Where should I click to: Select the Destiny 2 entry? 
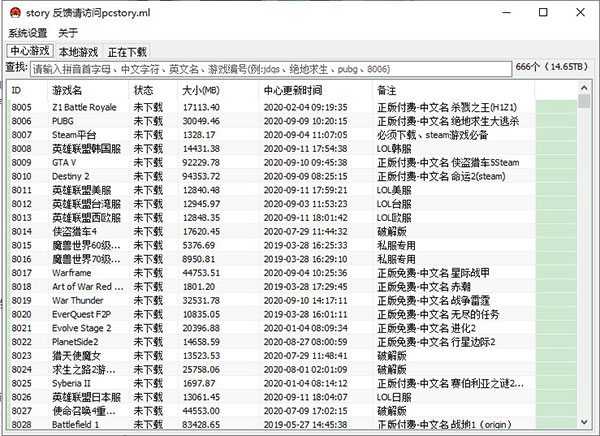pos(71,176)
